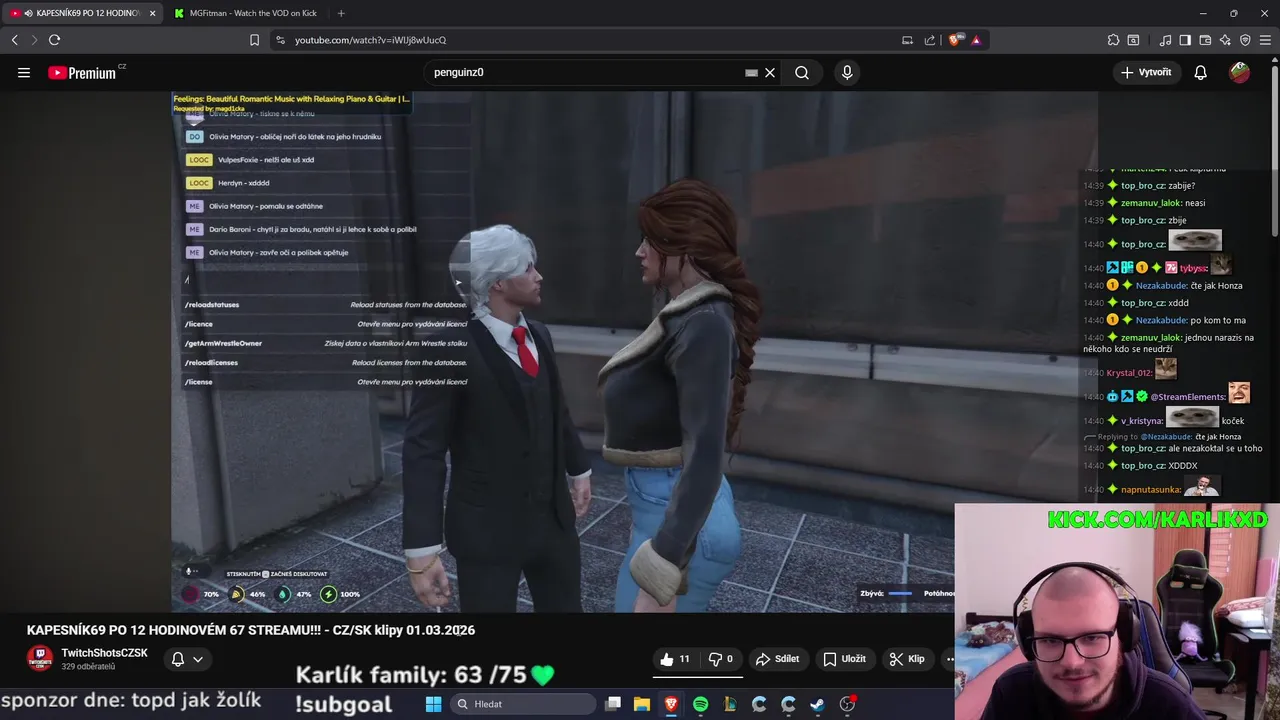Open the Windows Start menu
This screenshot has width=1280, height=720.
[x=433, y=704]
